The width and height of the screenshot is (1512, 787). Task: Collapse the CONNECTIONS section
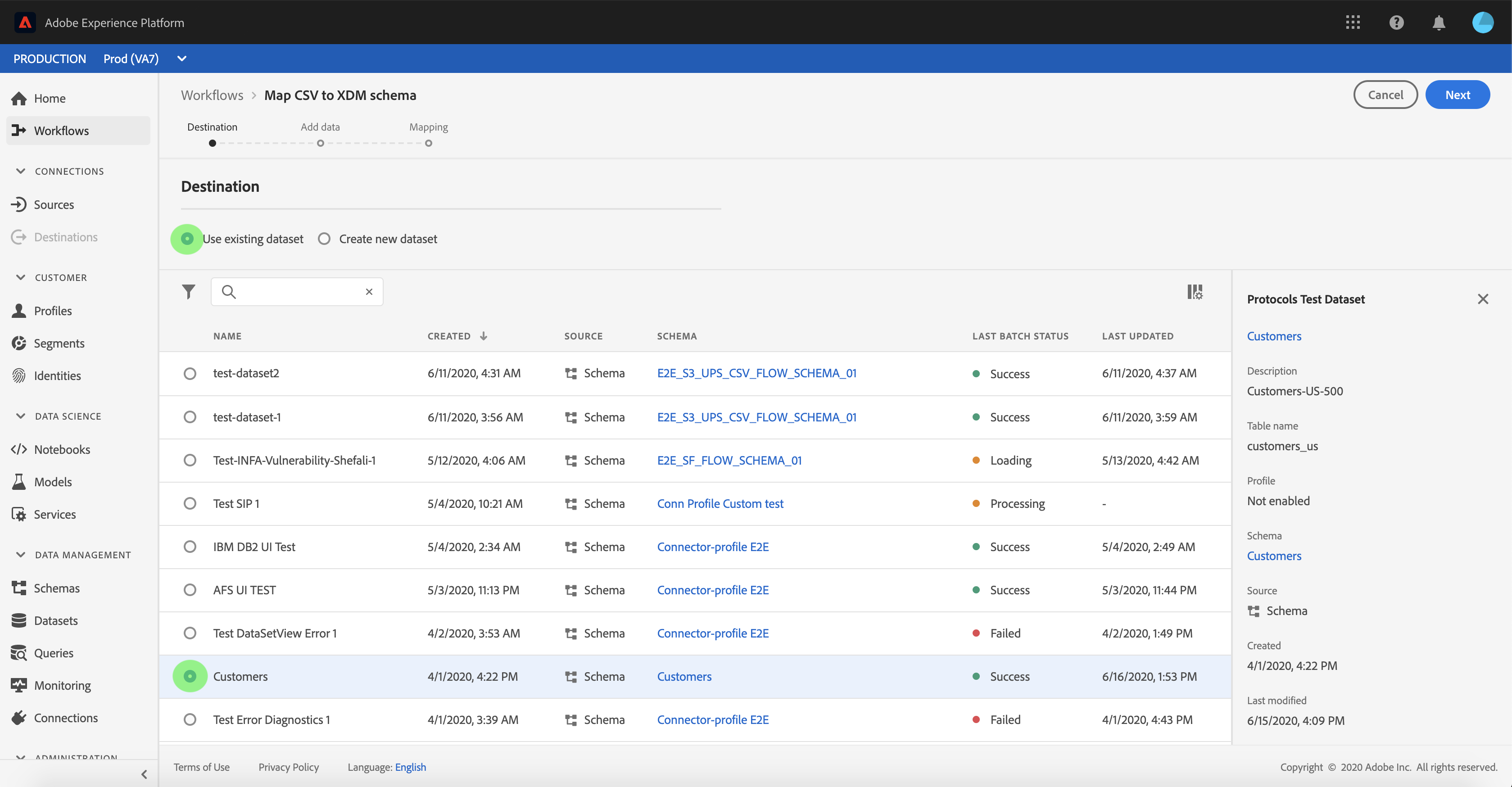coord(21,171)
